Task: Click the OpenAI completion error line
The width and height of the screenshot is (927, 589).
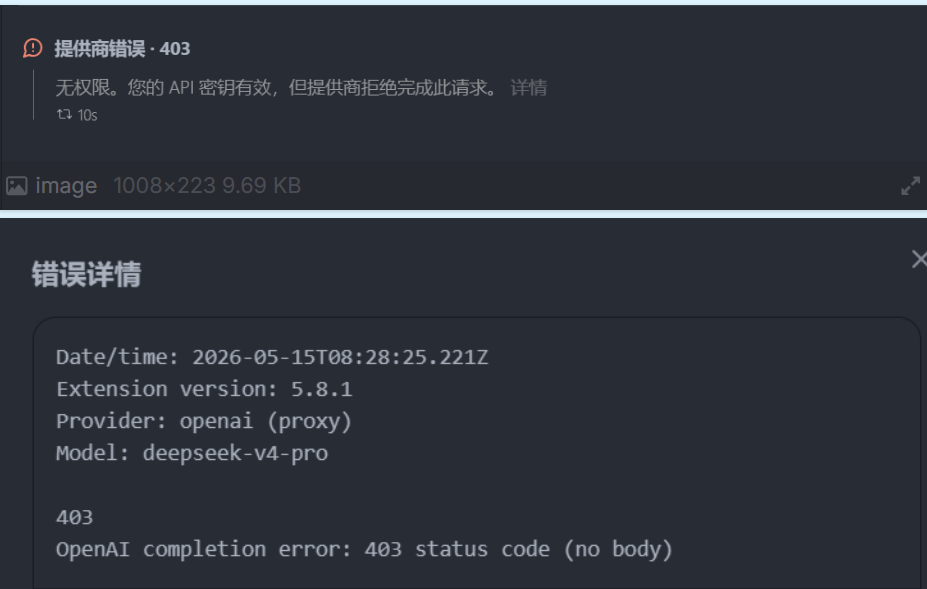Action: [365, 549]
